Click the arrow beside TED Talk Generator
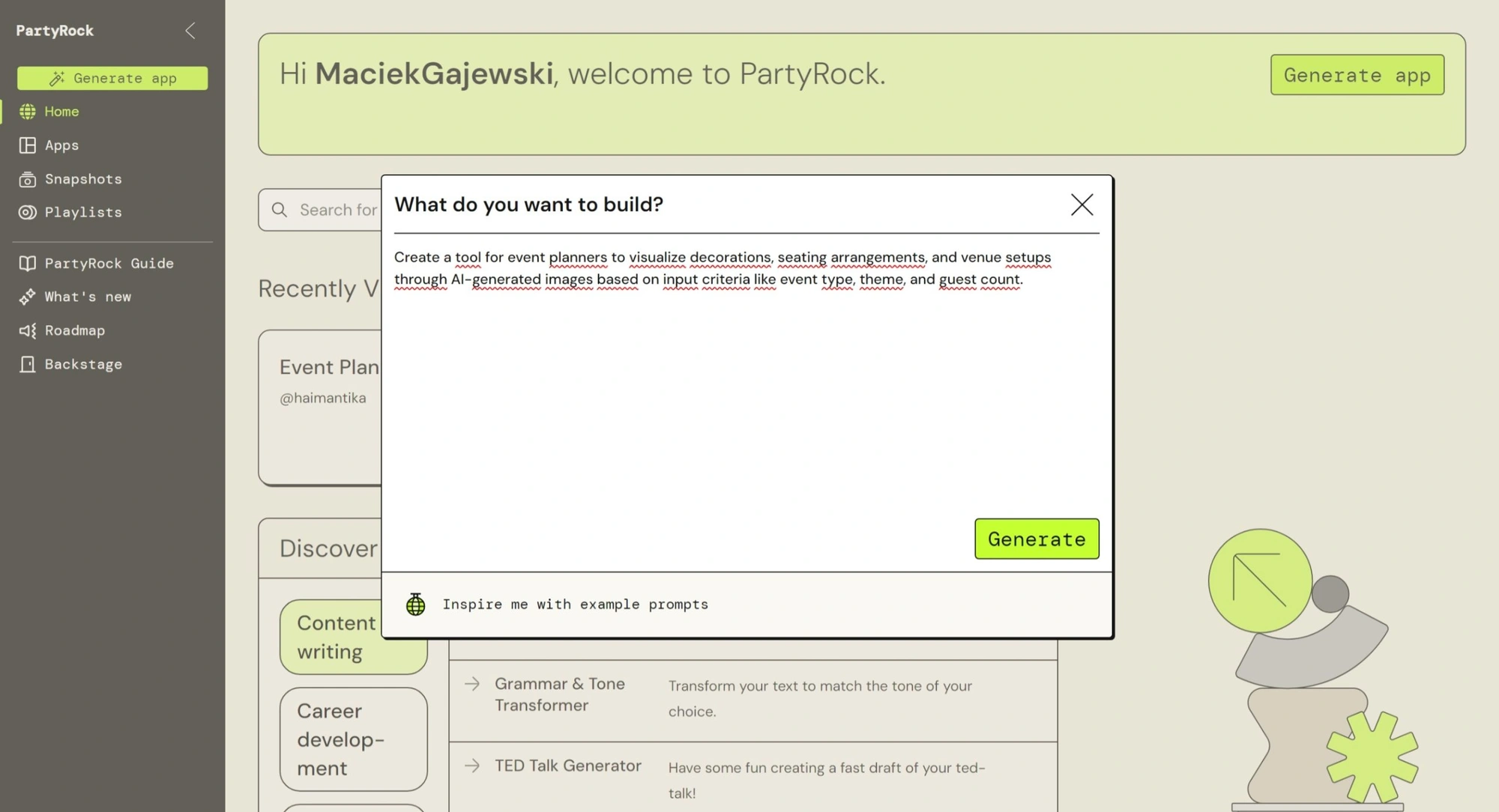The height and width of the screenshot is (812, 1499). 472,766
